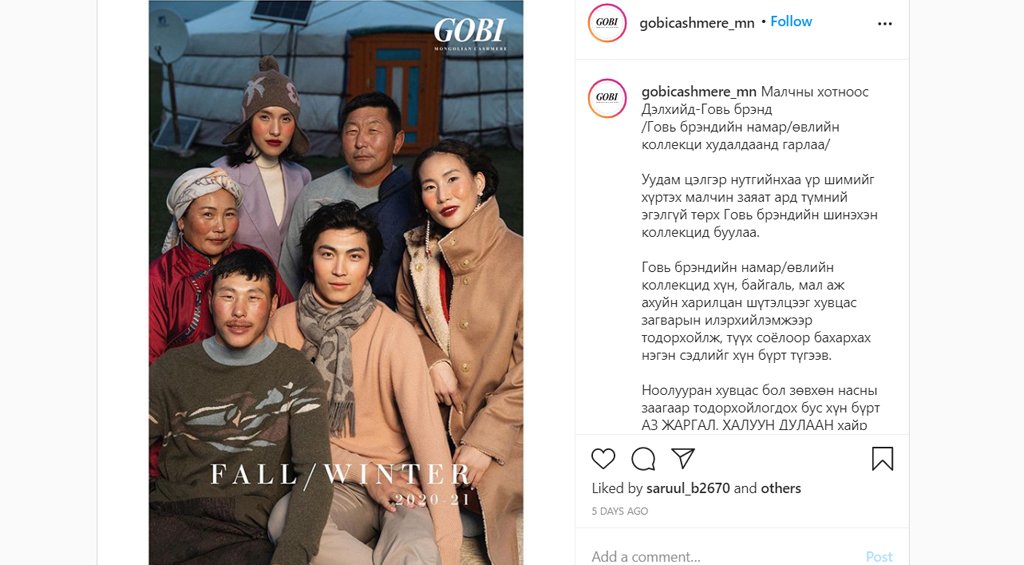
Task: Submit the comment with the Post button
Action: point(879,557)
